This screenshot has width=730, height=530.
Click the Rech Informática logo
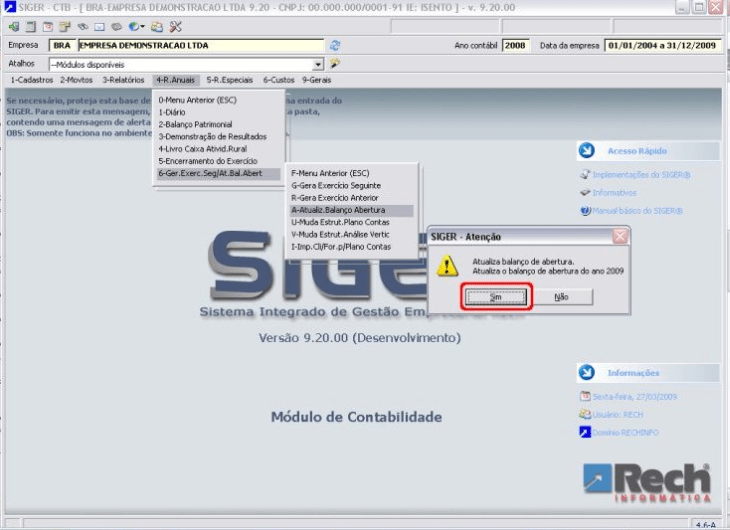click(647, 482)
